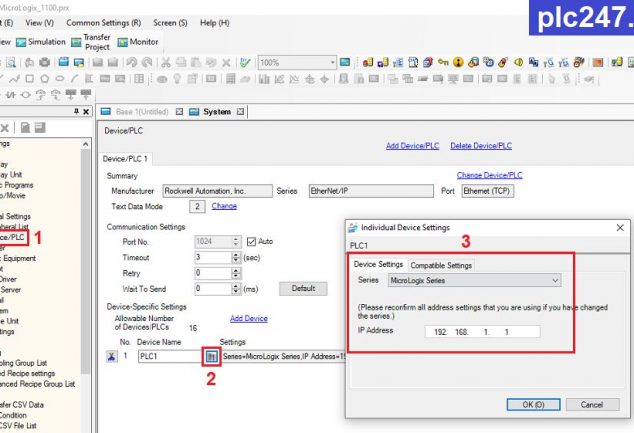Image resolution: width=634 pixels, height=433 pixels.
Task: Click the golden key toolbar icon
Action: coord(443,62)
